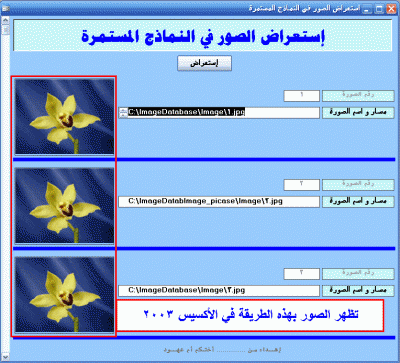Viewport: 400px width, 363px height.
Task: Open the form's system menu icon in title bar
Action: 5,9
